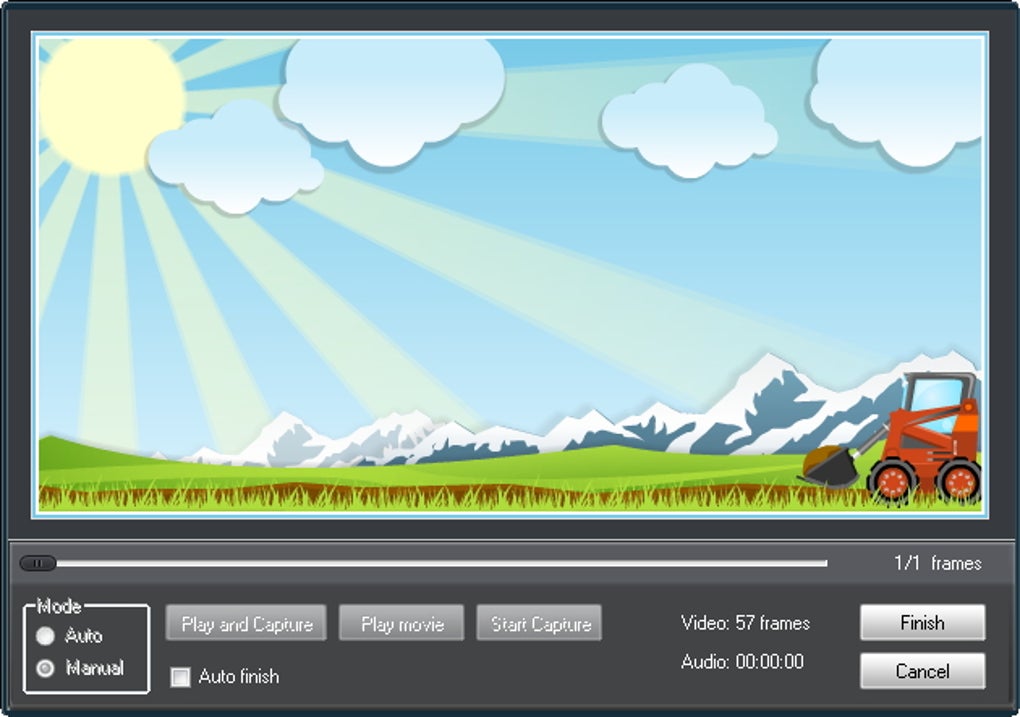Viewport: 1020px width, 717px height.
Task: Click the "Video: 57 frames" label
Action: pos(745,623)
